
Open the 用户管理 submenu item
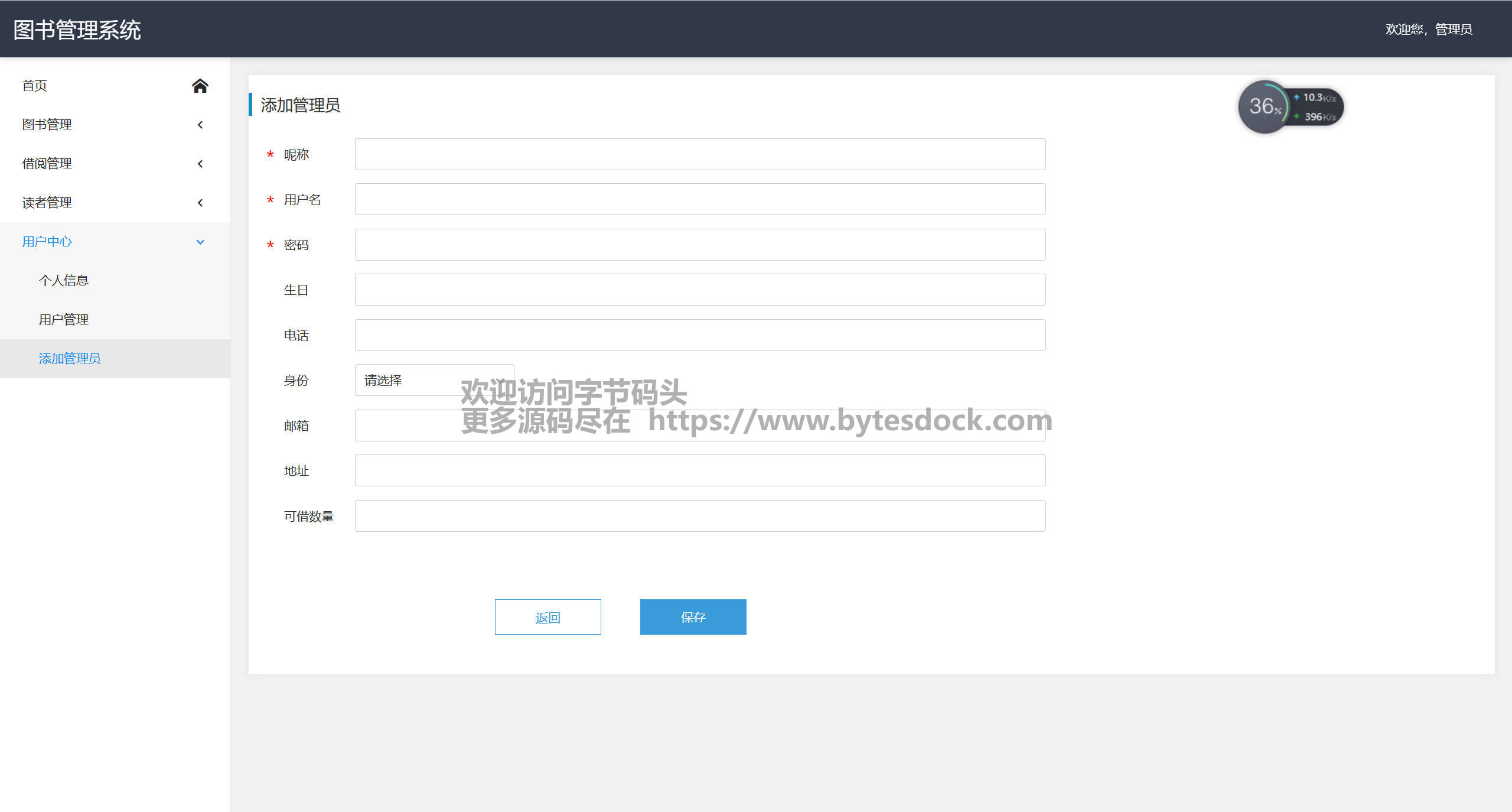tap(64, 320)
